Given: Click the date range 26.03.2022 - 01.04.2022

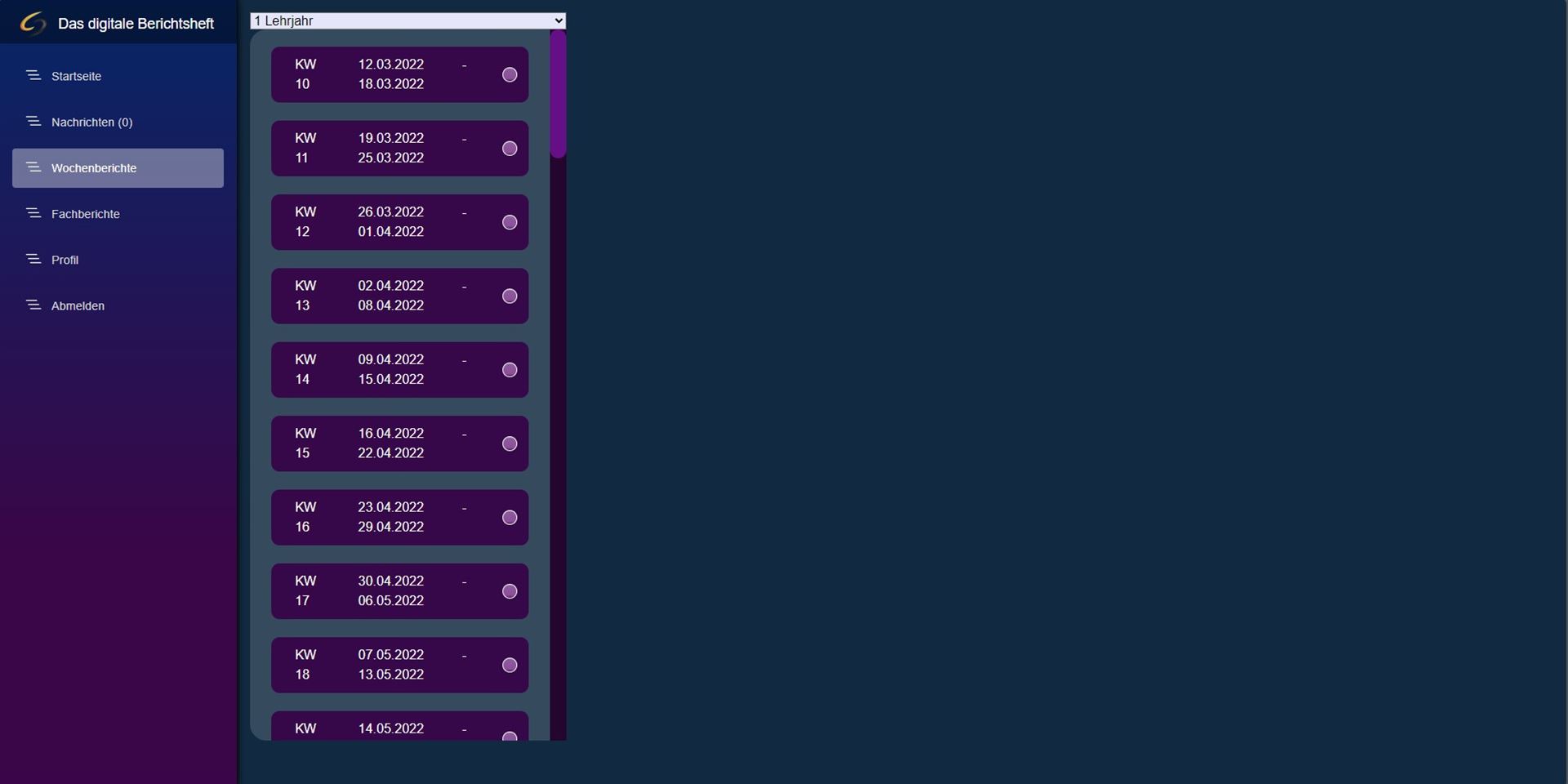Looking at the screenshot, I should coord(412,221).
